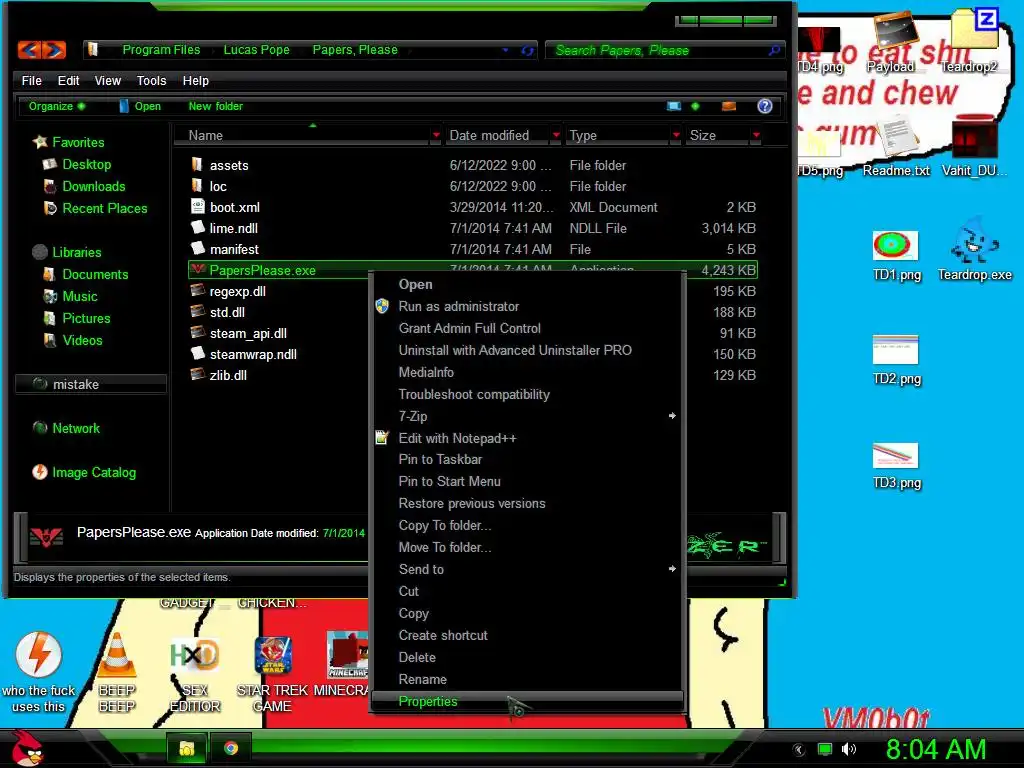Choose Uninstall with Advanced Uninstaller PRO
Viewport: 1024px width, 768px height.
[527, 350]
